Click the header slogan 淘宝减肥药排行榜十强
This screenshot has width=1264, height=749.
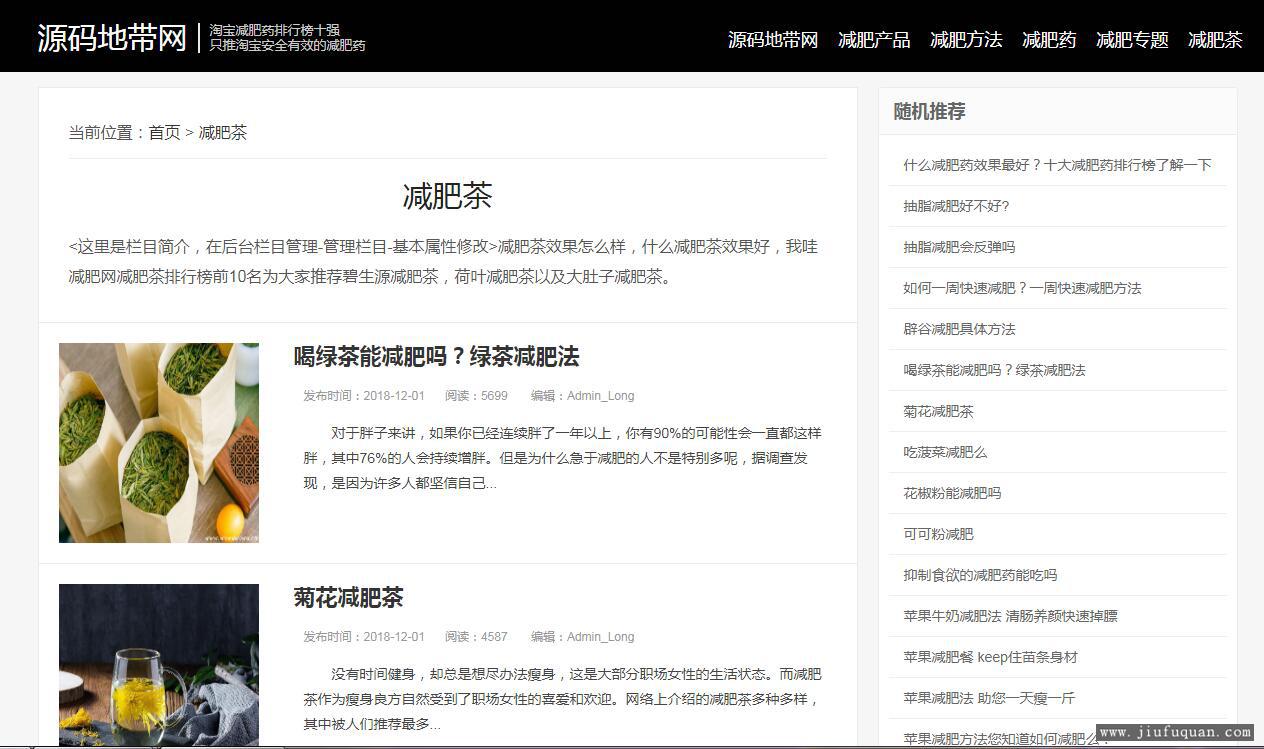pyautogui.click(x=274, y=31)
